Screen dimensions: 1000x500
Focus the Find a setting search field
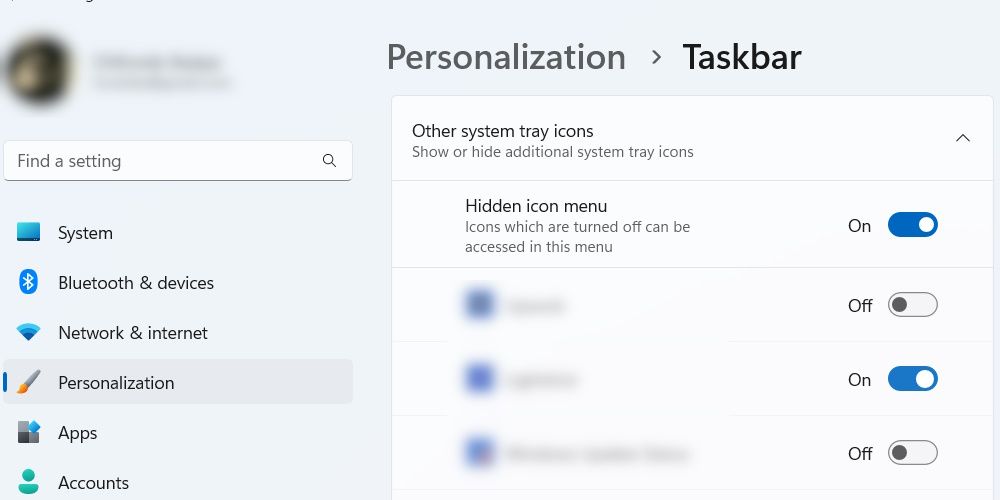point(160,161)
